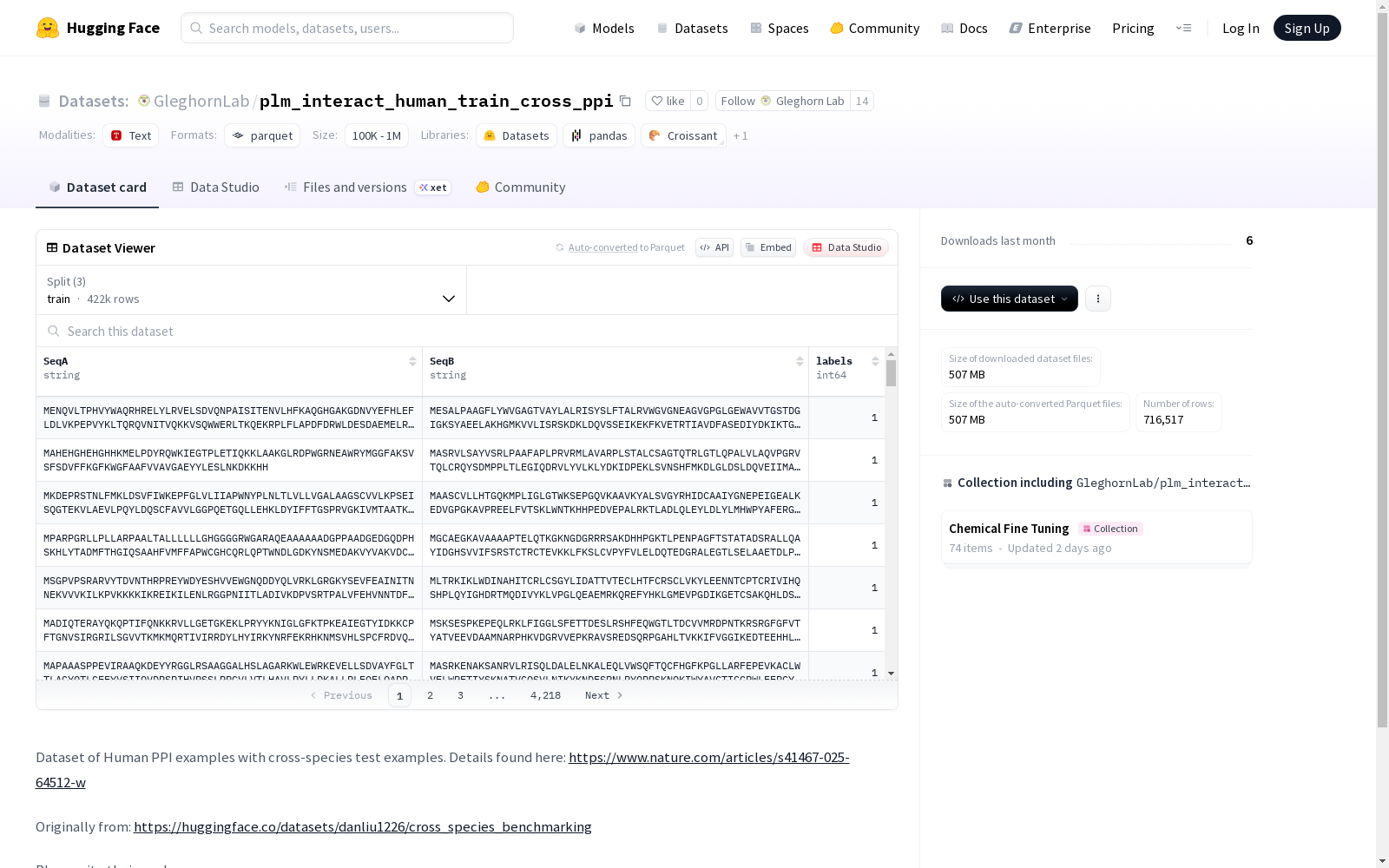Open the Models navigation item
Image resolution: width=1389 pixels, height=868 pixels.
coord(604,28)
